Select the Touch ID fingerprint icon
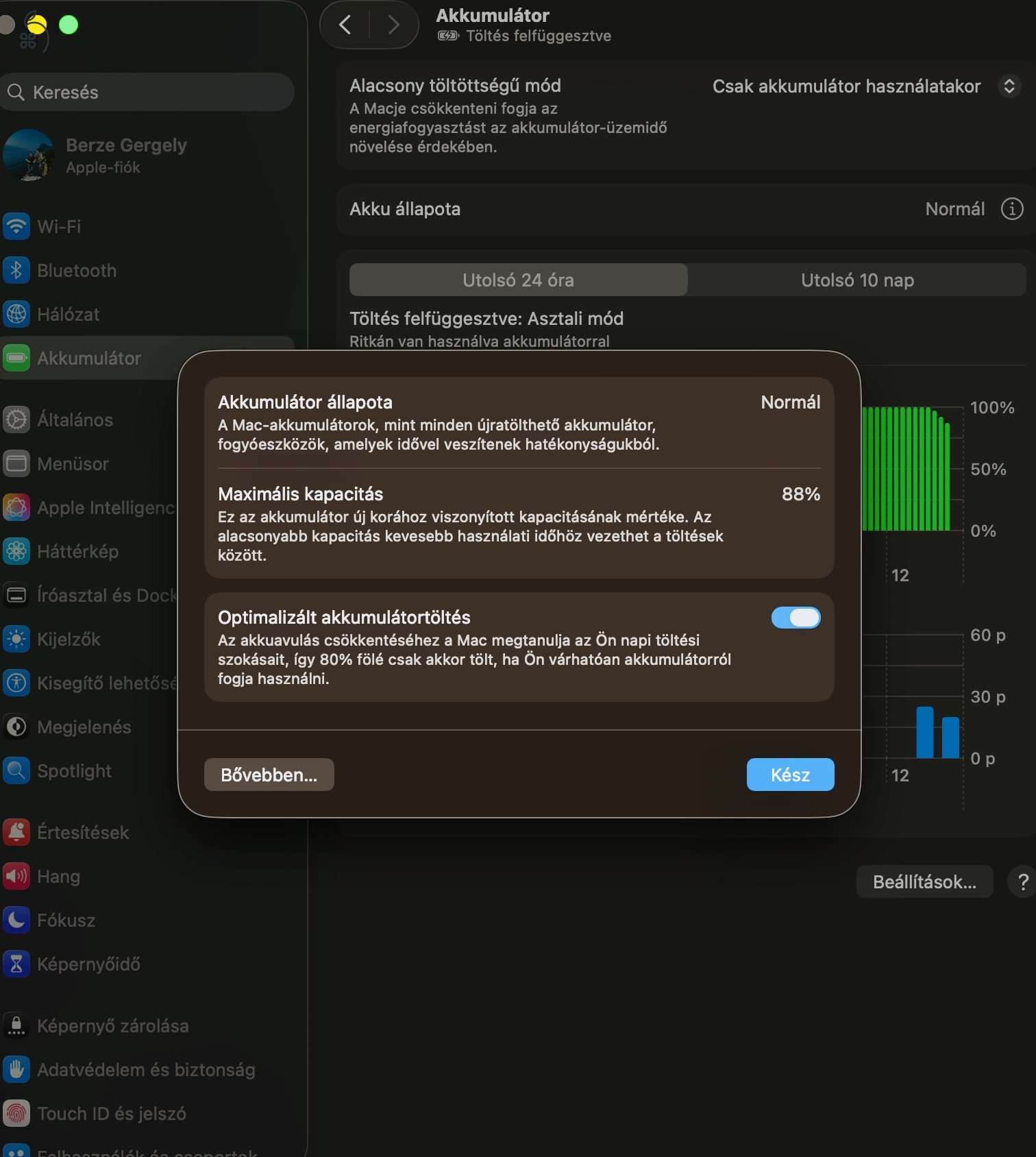1036x1157 pixels. (16, 1113)
